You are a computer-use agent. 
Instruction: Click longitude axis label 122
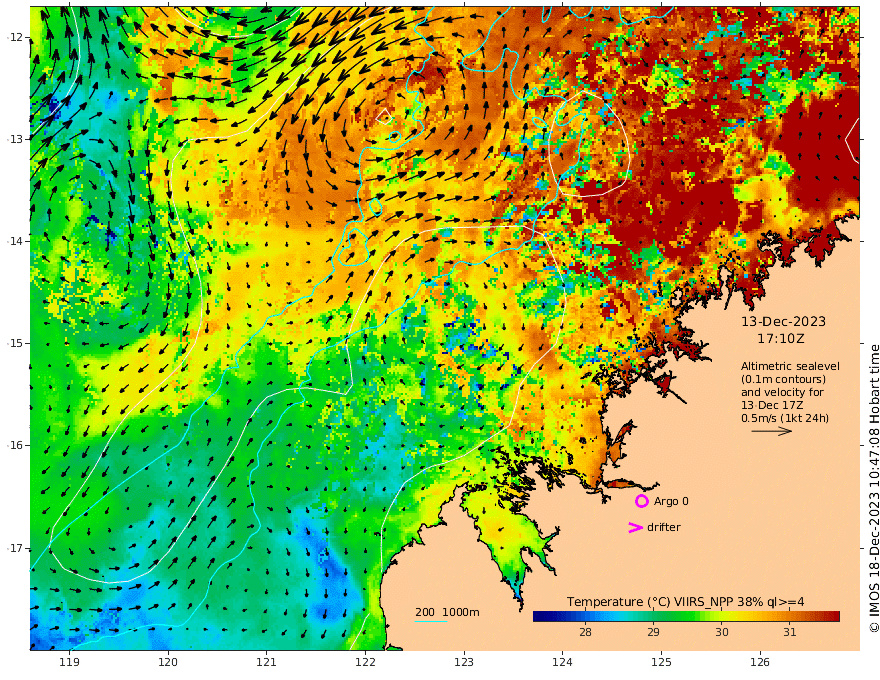(x=365, y=662)
